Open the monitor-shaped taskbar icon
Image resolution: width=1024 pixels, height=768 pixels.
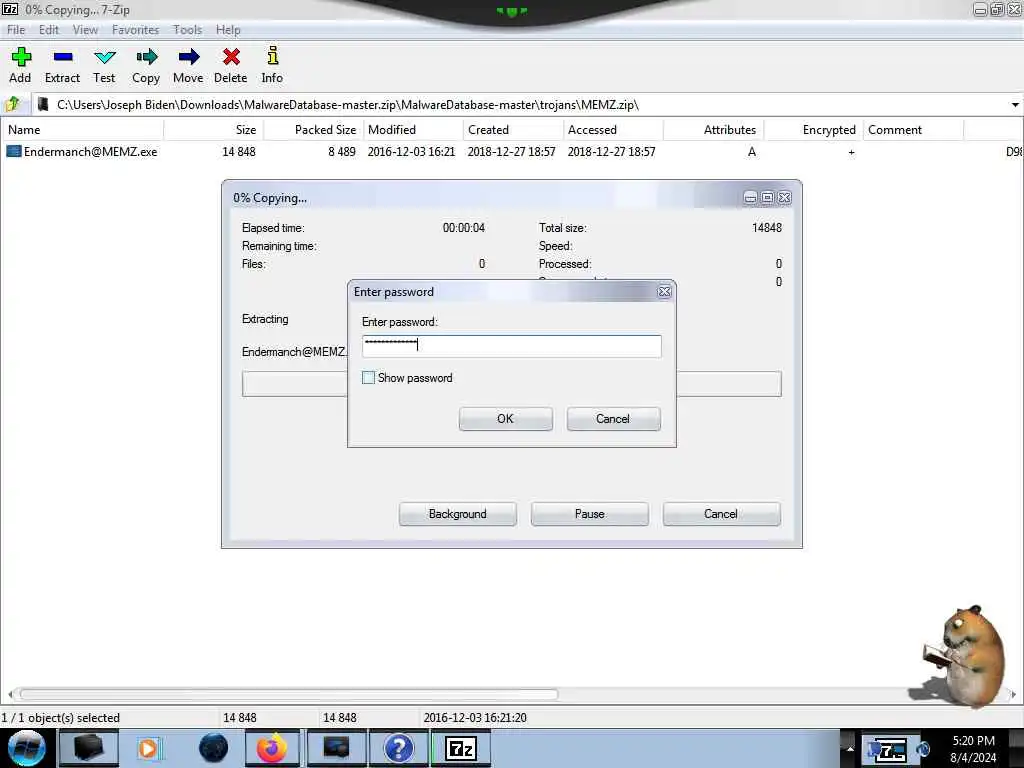click(x=336, y=748)
